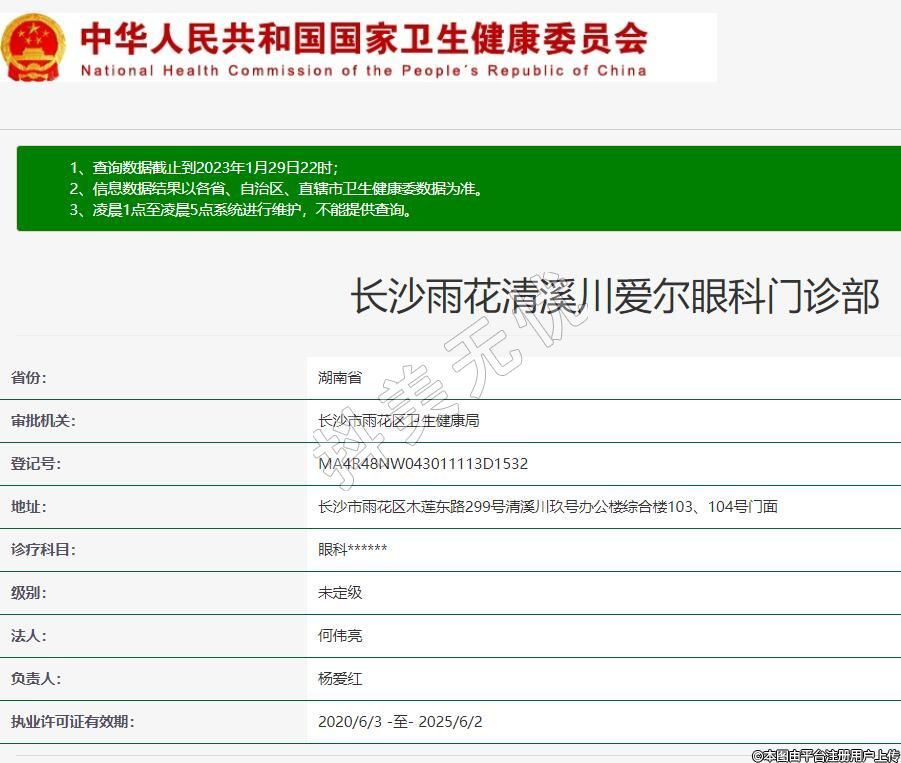Click the 审批机关 row label
Viewport: 901px width, 763px height.
[x=43, y=421]
